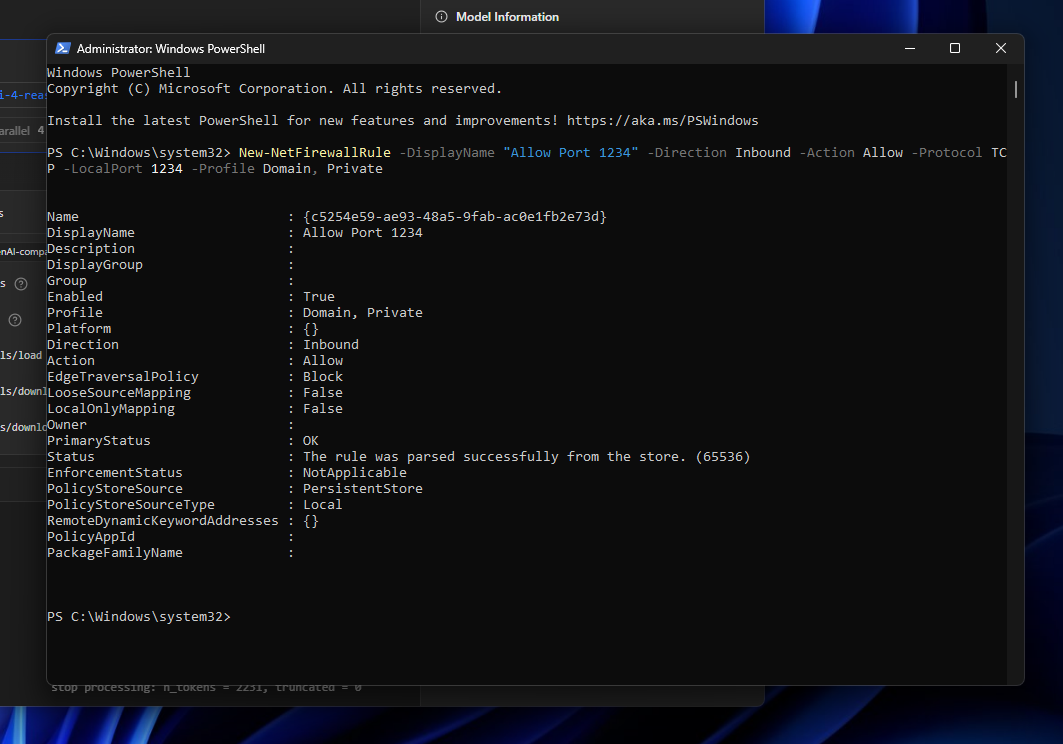Click the 'PackageFamilyName' property label
The height and width of the screenshot is (744, 1063).
pos(115,553)
